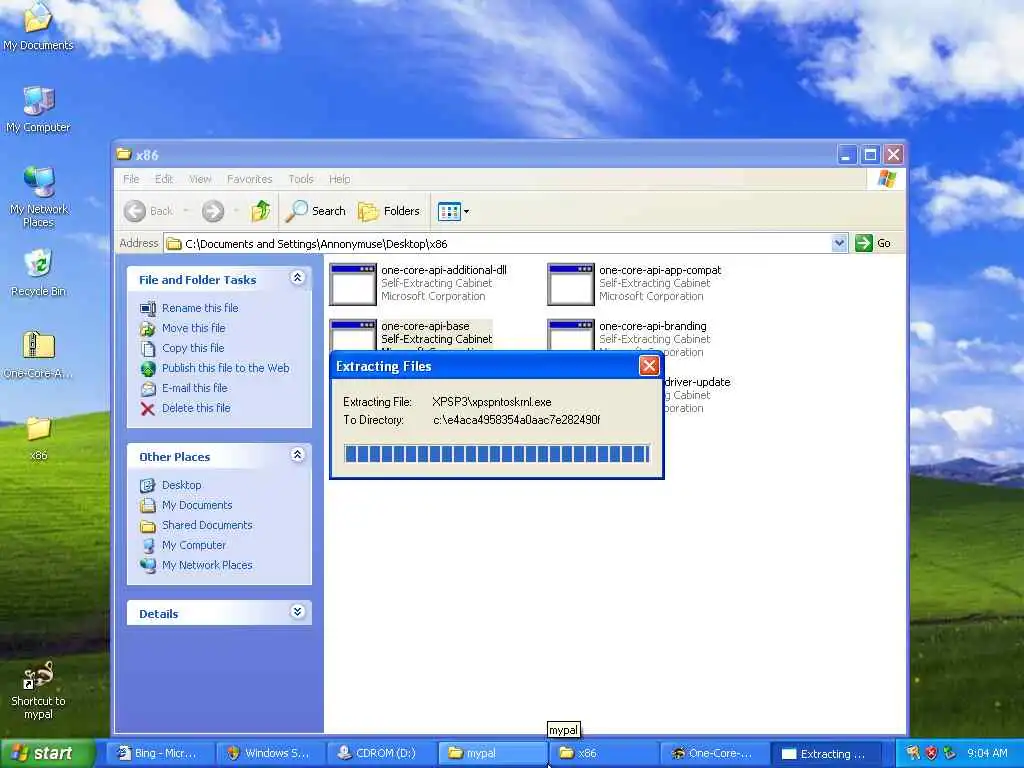Select one-core-api-branding file icon
The image size is (1024, 768).
571,335
